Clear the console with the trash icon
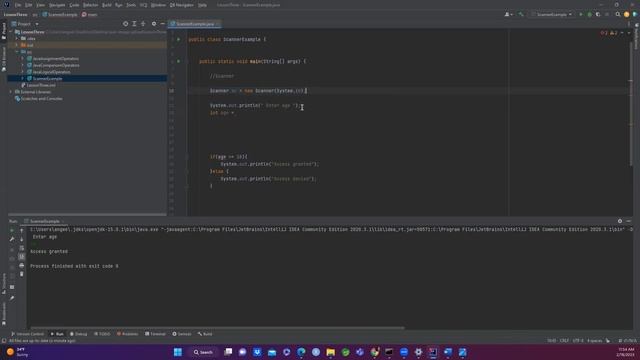This screenshot has width=640, height=360. pos(22,274)
